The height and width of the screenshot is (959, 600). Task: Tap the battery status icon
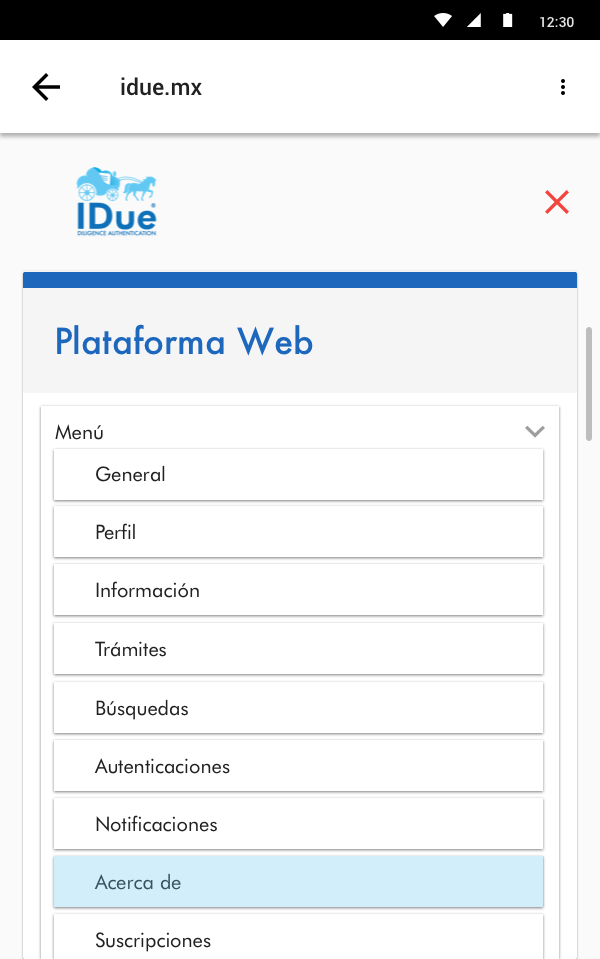[x=508, y=20]
